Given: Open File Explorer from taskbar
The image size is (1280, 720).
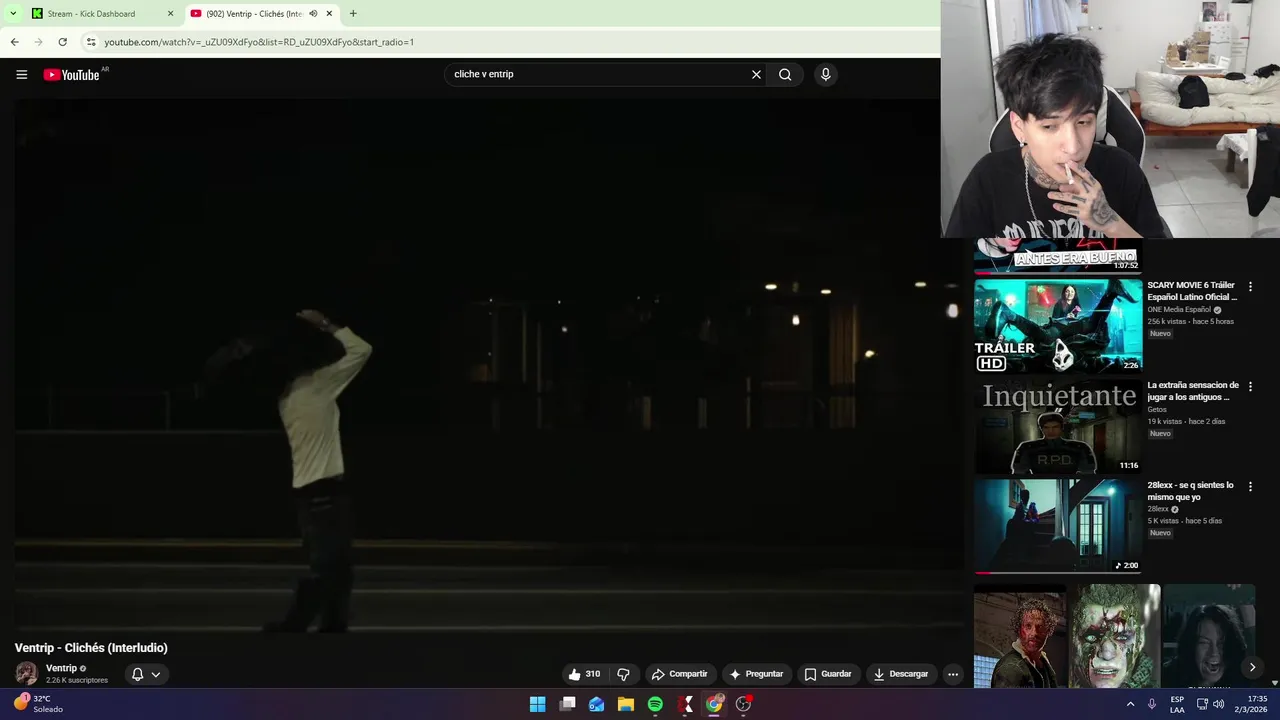Looking at the screenshot, I should (x=626, y=704).
